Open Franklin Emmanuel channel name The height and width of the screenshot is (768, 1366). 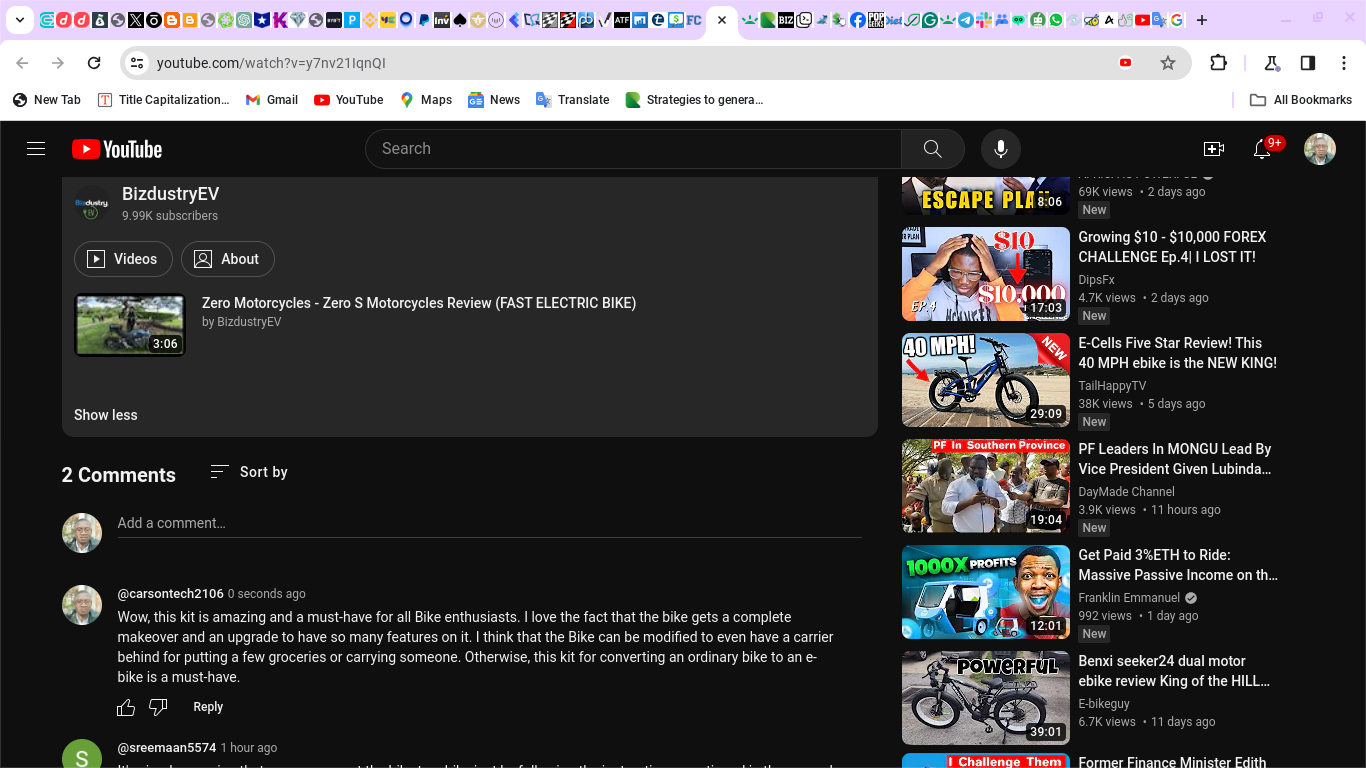1129,598
